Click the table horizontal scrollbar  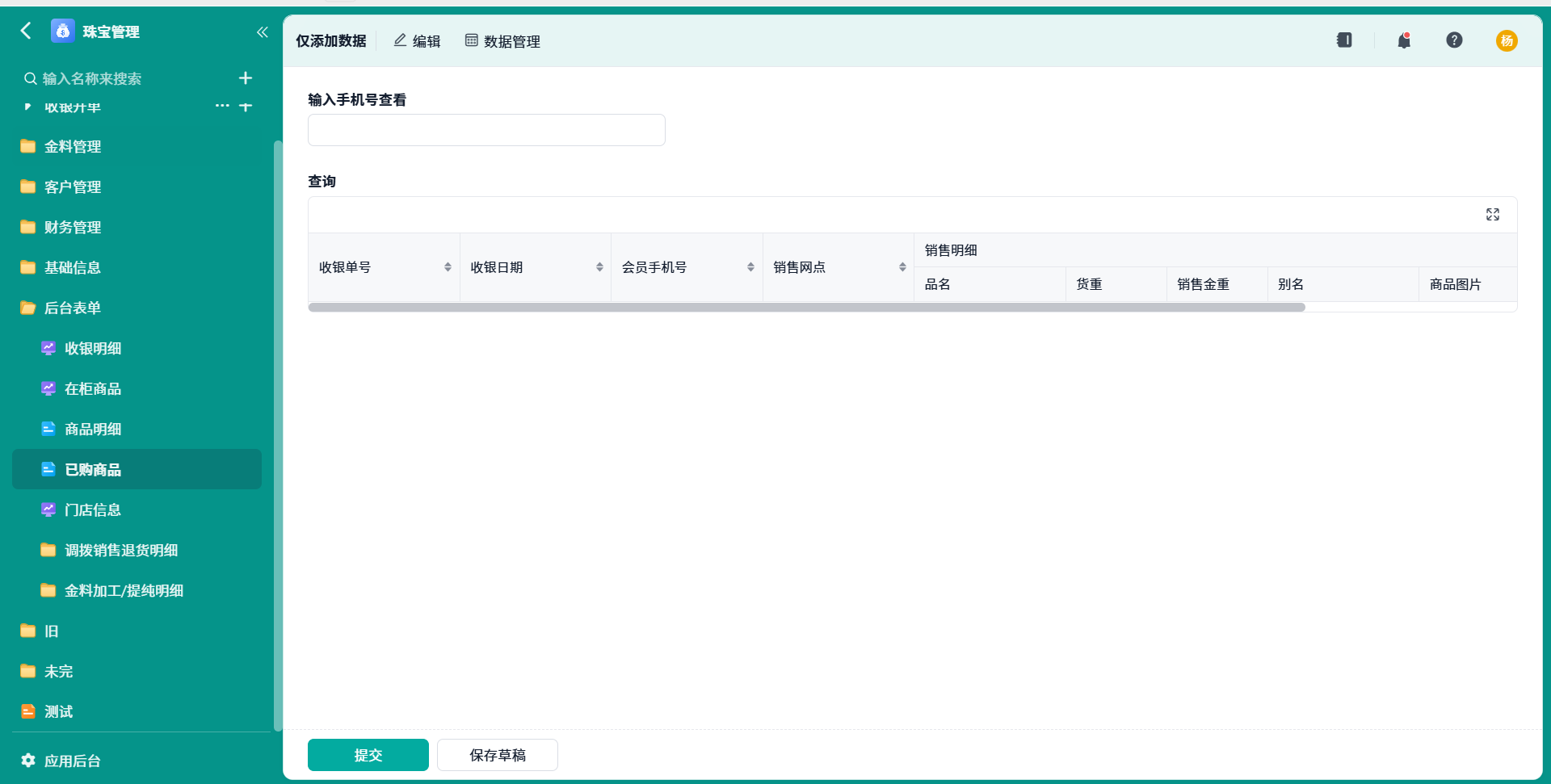(x=806, y=308)
